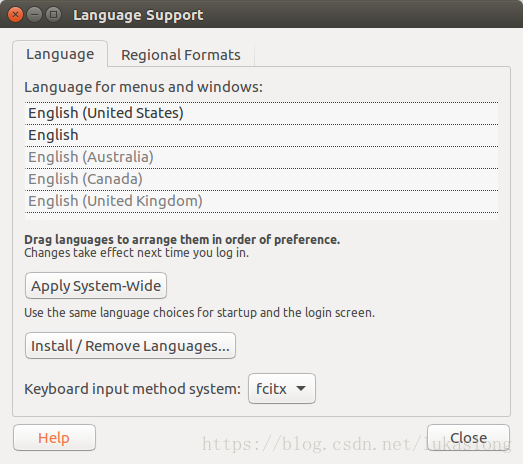Image resolution: width=523 pixels, height=464 pixels.
Task: Click the Apply System-Wide button
Action: (96, 286)
